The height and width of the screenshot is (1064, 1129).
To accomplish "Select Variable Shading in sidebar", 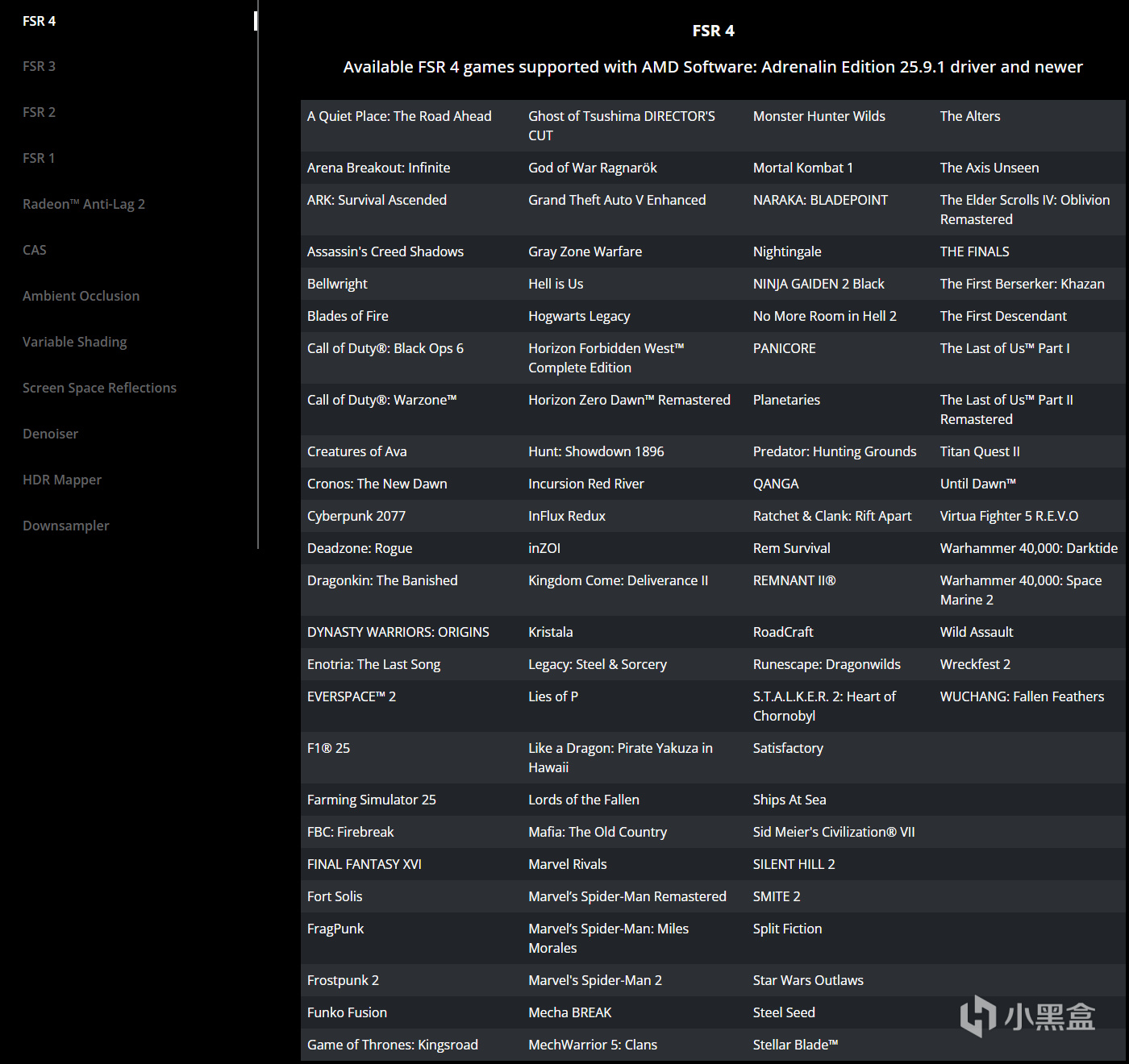I will 75,342.
